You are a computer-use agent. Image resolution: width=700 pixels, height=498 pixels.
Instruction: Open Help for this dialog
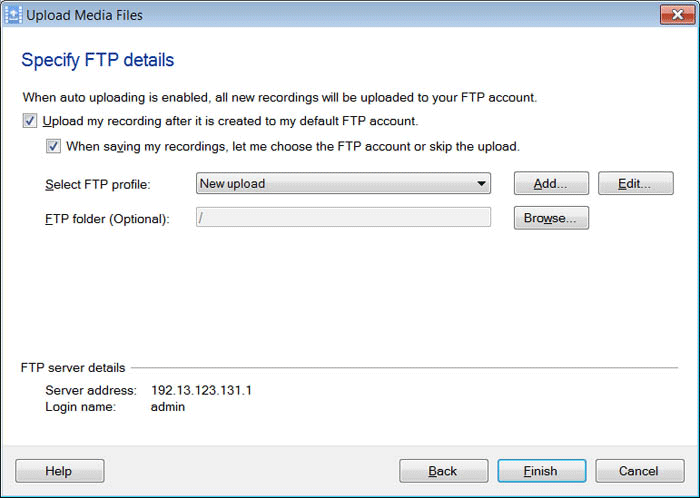[59, 471]
